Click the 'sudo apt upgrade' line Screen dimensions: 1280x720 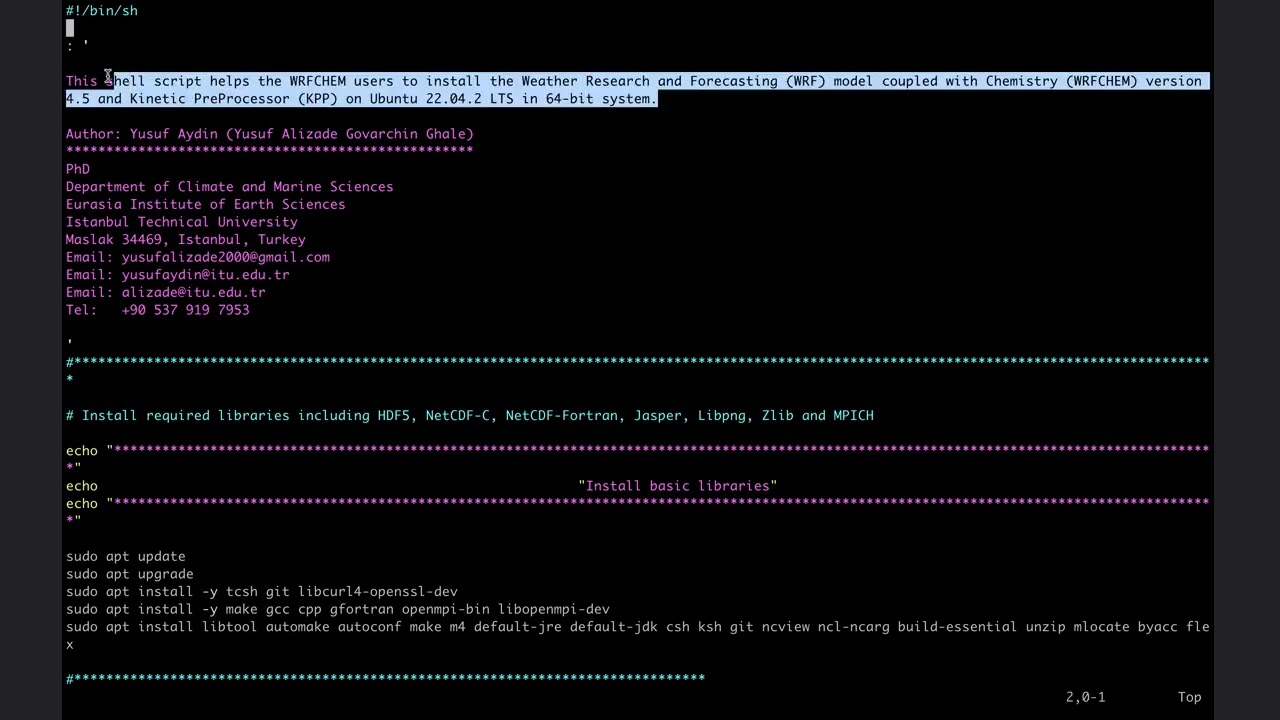(x=130, y=575)
